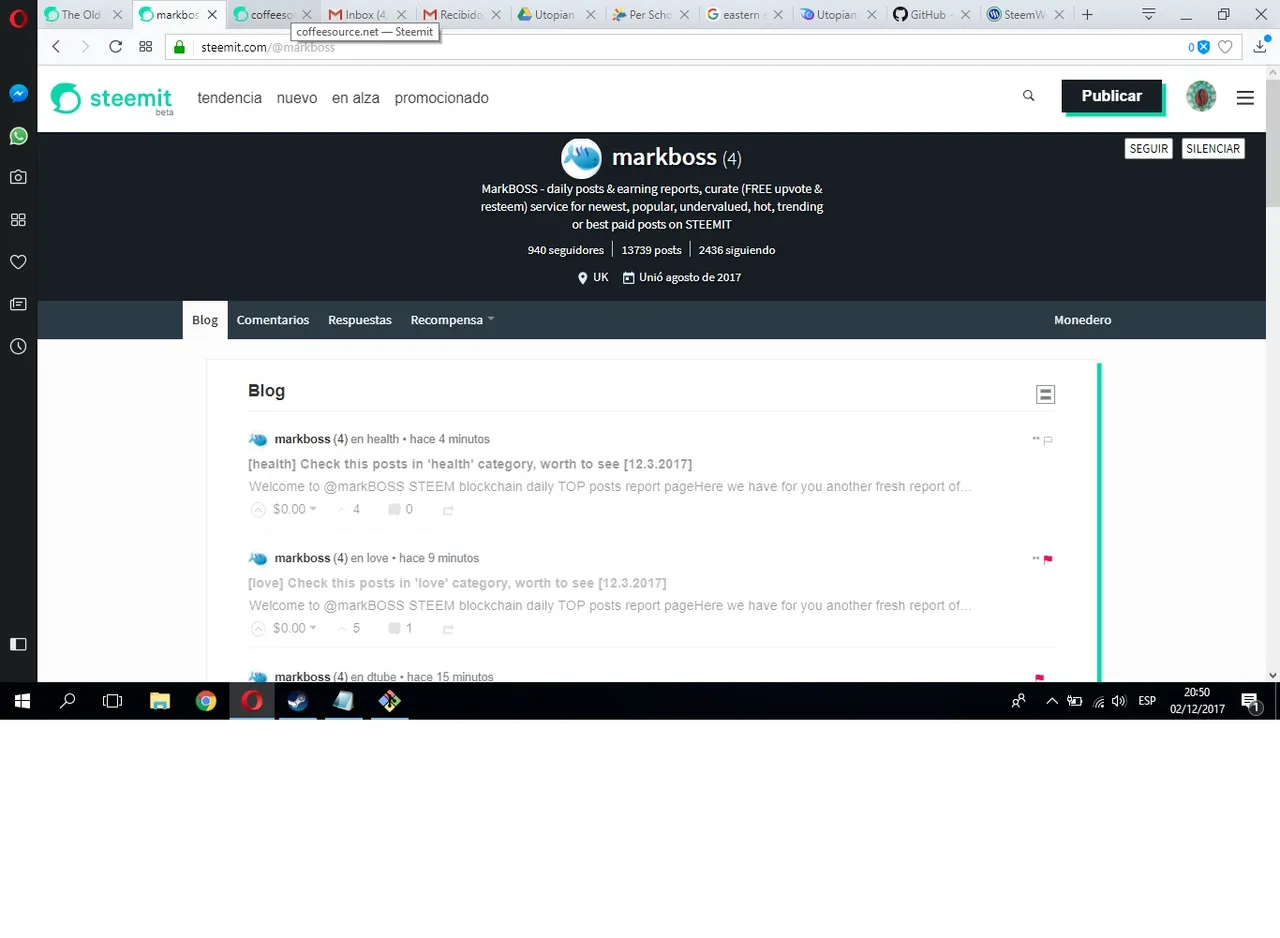The image size is (1280, 938).
Task: Click the markboss profile avatar
Action: pyautogui.click(x=581, y=158)
